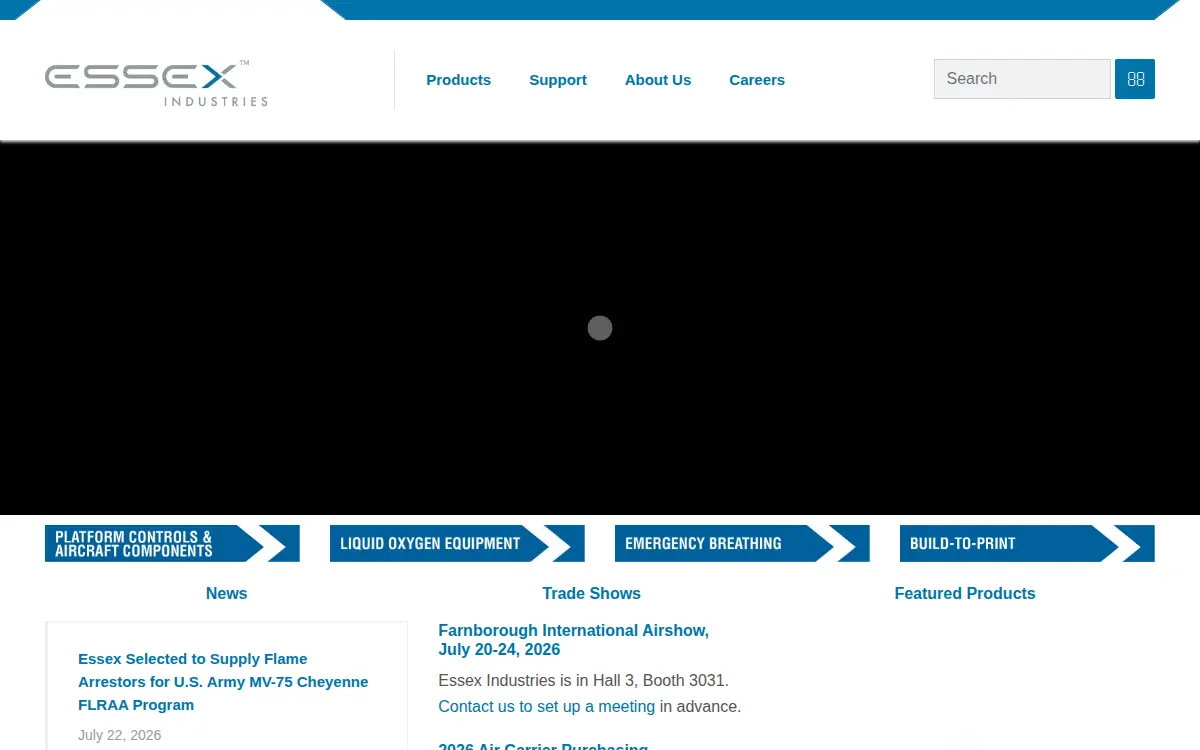Image resolution: width=1200 pixels, height=750 pixels.
Task: Open Platform Controls & Aircraft Components banner
Action: point(172,544)
